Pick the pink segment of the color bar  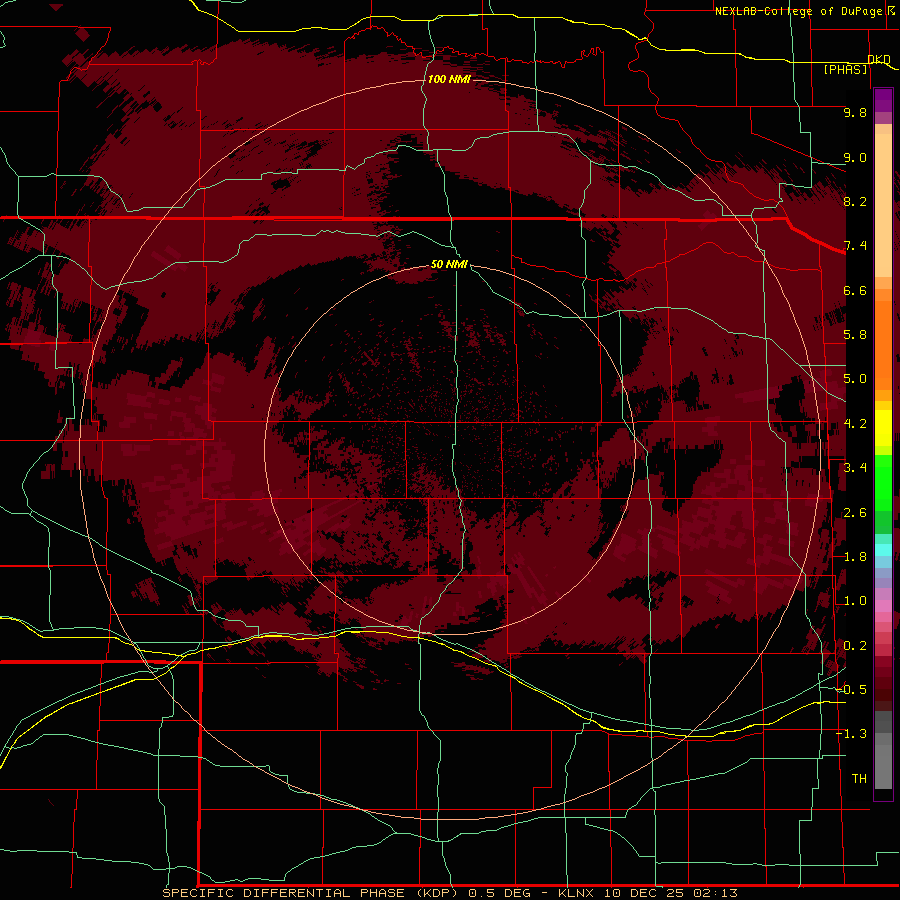point(883,606)
